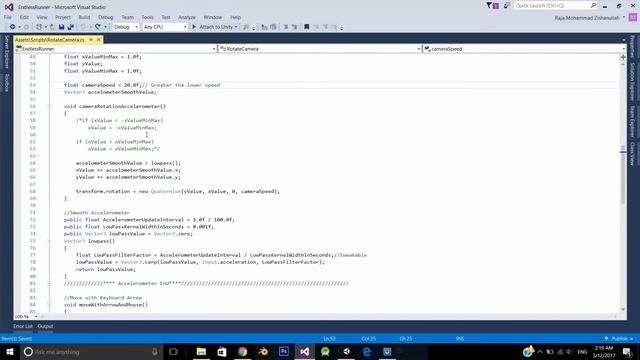Click the Save icon in toolbar
Screen dimensions: 640x360
coord(61,27)
